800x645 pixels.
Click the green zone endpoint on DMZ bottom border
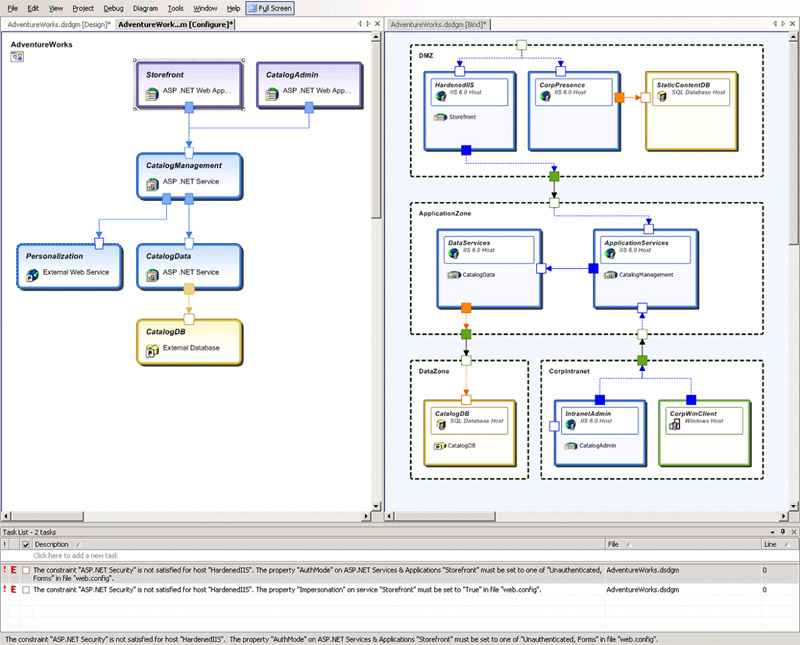click(554, 177)
